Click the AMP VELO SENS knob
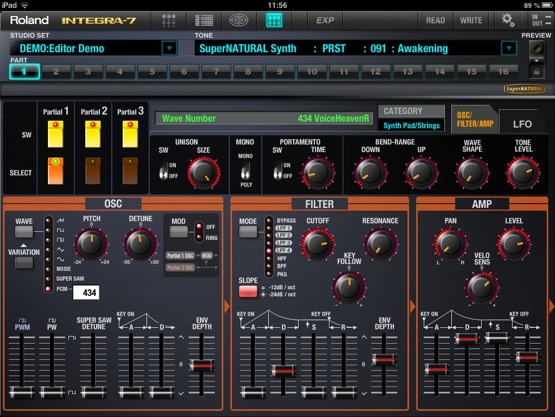The width and height of the screenshot is (555, 417). 482,286
